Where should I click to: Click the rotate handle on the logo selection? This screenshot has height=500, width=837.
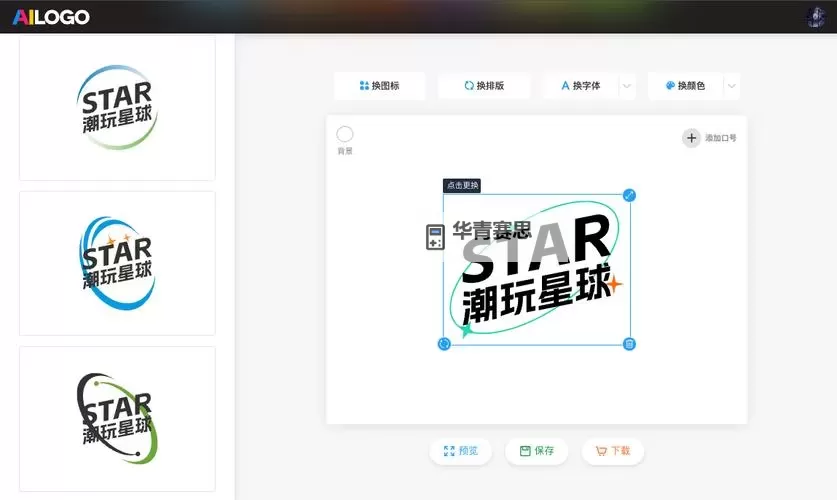[444, 344]
